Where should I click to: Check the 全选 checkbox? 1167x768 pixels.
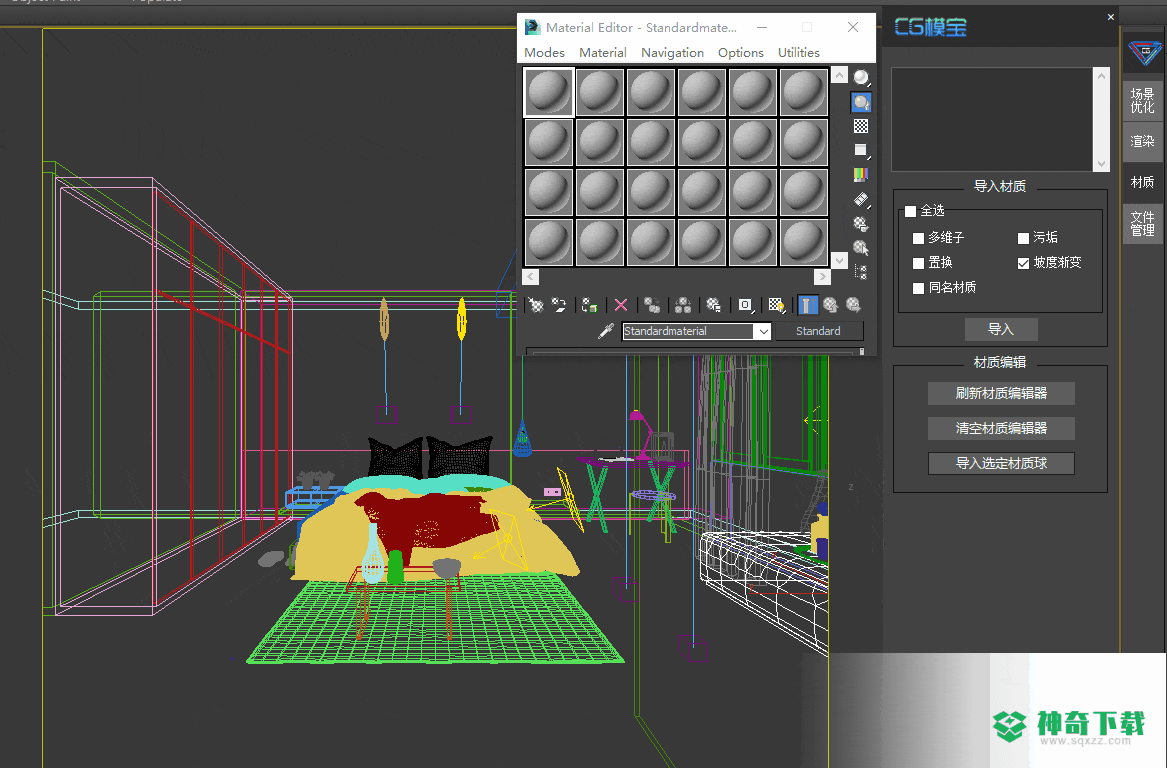(x=910, y=211)
